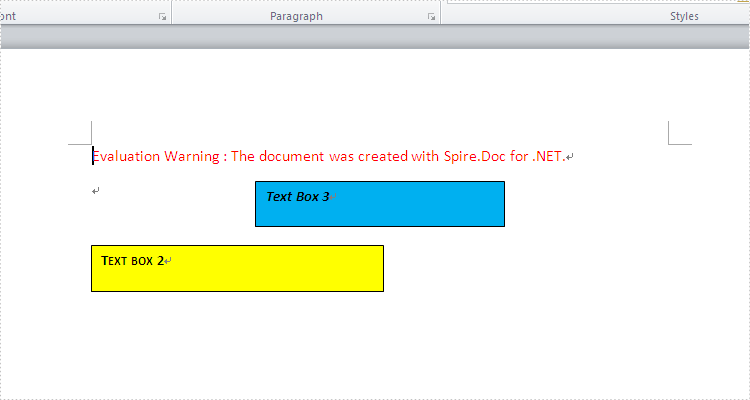Click the Paragraph group label

(x=296, y=16)
